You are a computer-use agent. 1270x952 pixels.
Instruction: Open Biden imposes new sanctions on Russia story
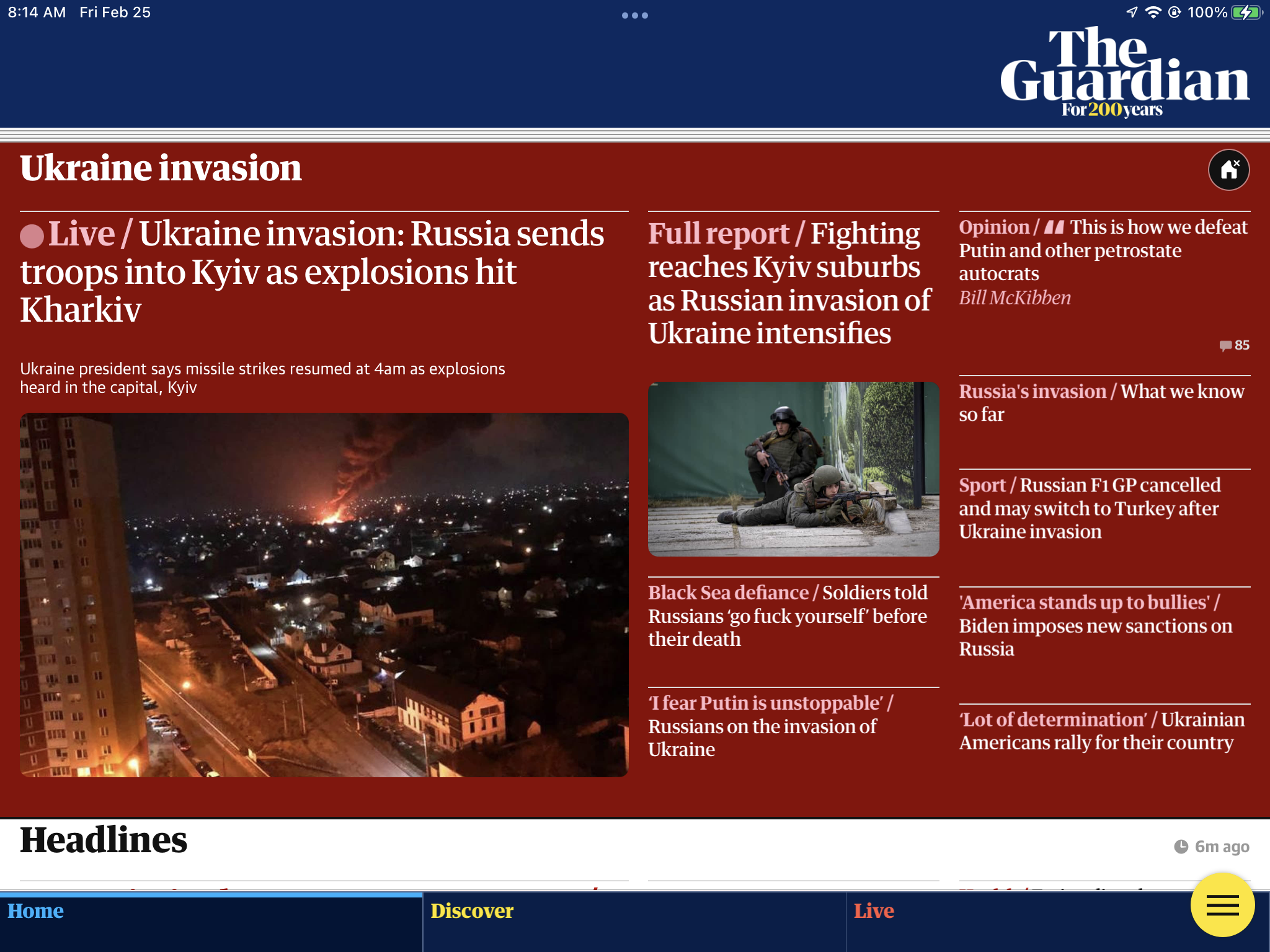coord(1096,625)
